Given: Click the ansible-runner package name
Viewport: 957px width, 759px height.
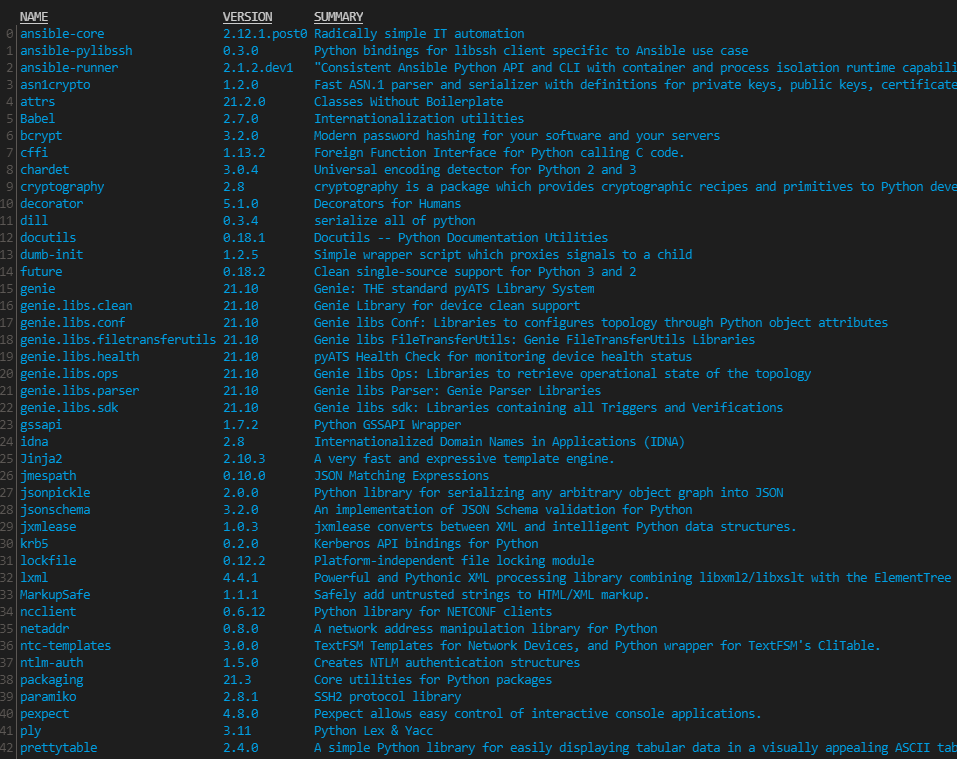Looking at the screenshot, I should [x=69, y=68].
